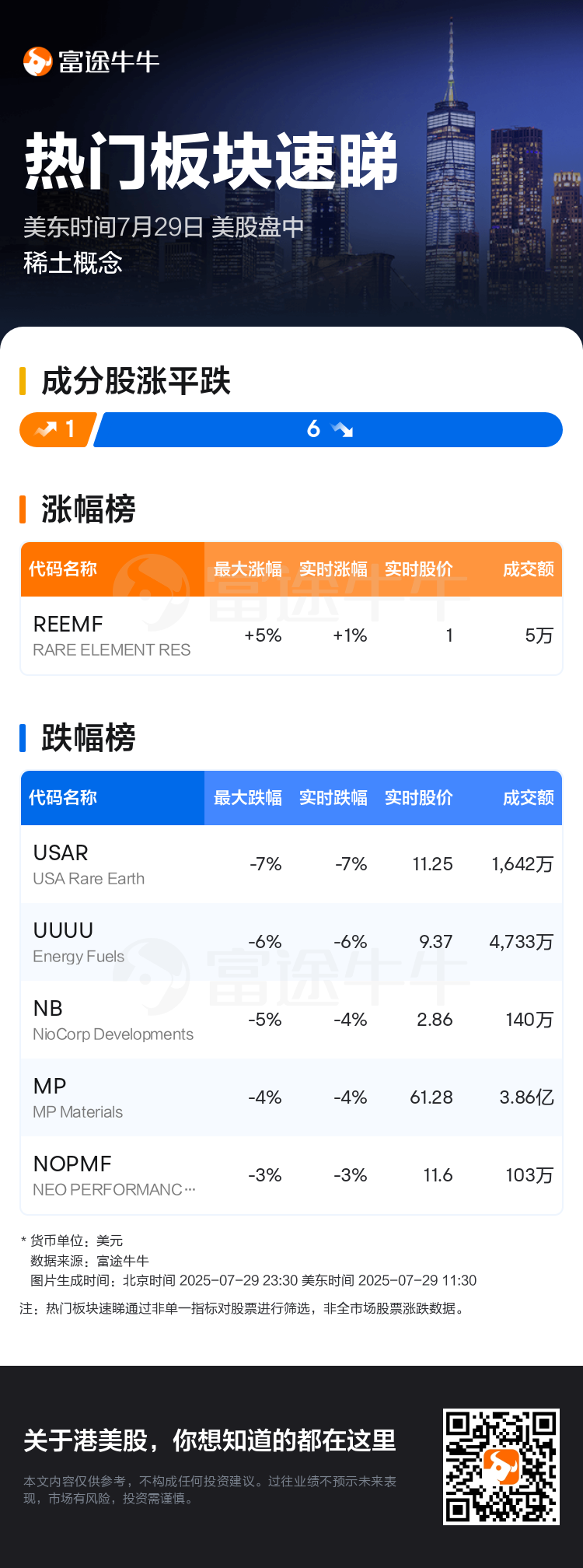Click the blue bar beside 跌幅榜 heading

[x=23, y=738]
